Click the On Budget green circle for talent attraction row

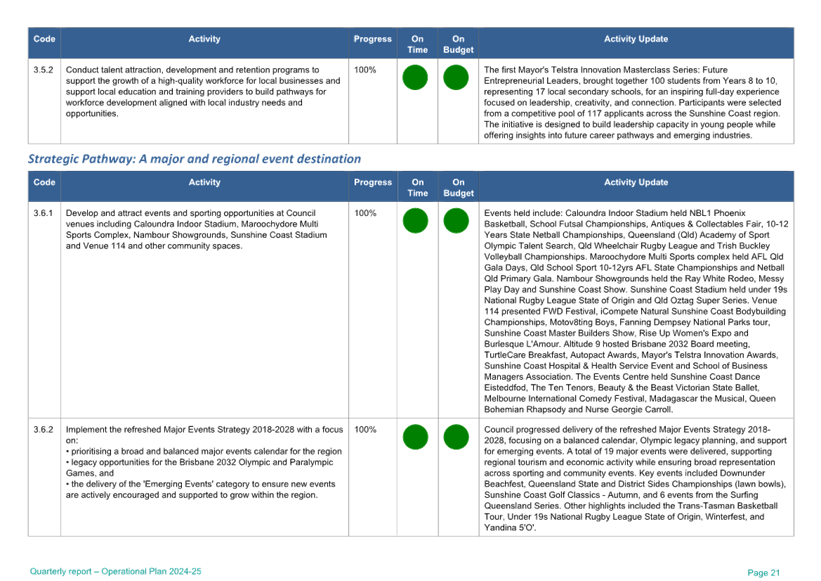pos(456,77)
